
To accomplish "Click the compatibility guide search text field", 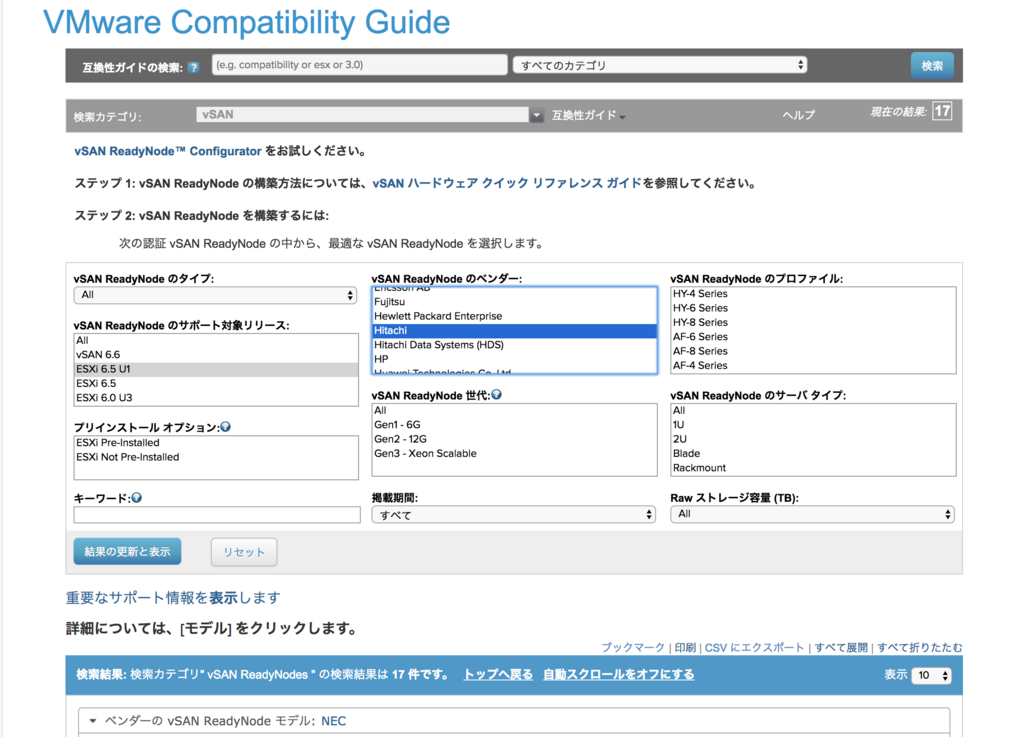I will [359, 65].
